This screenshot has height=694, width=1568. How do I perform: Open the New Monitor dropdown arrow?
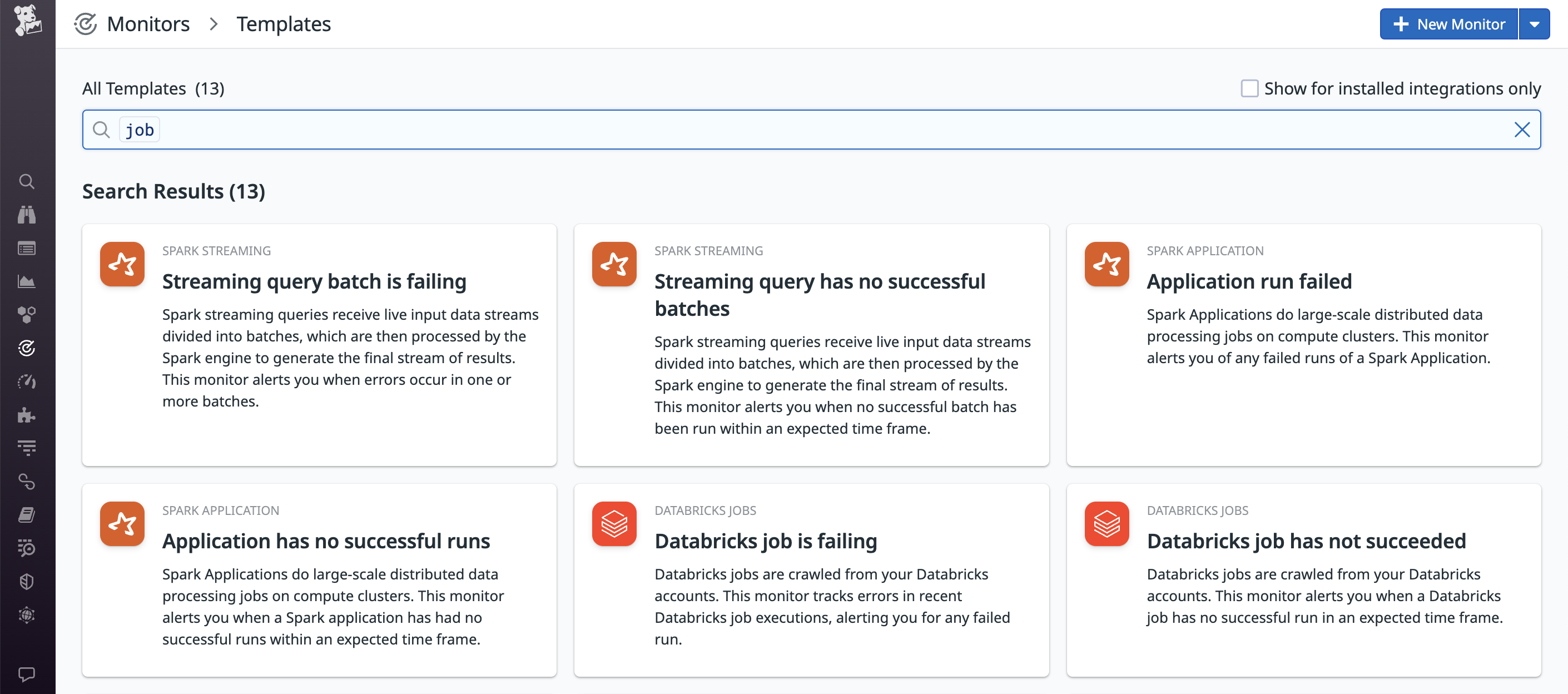point(1535,24)
